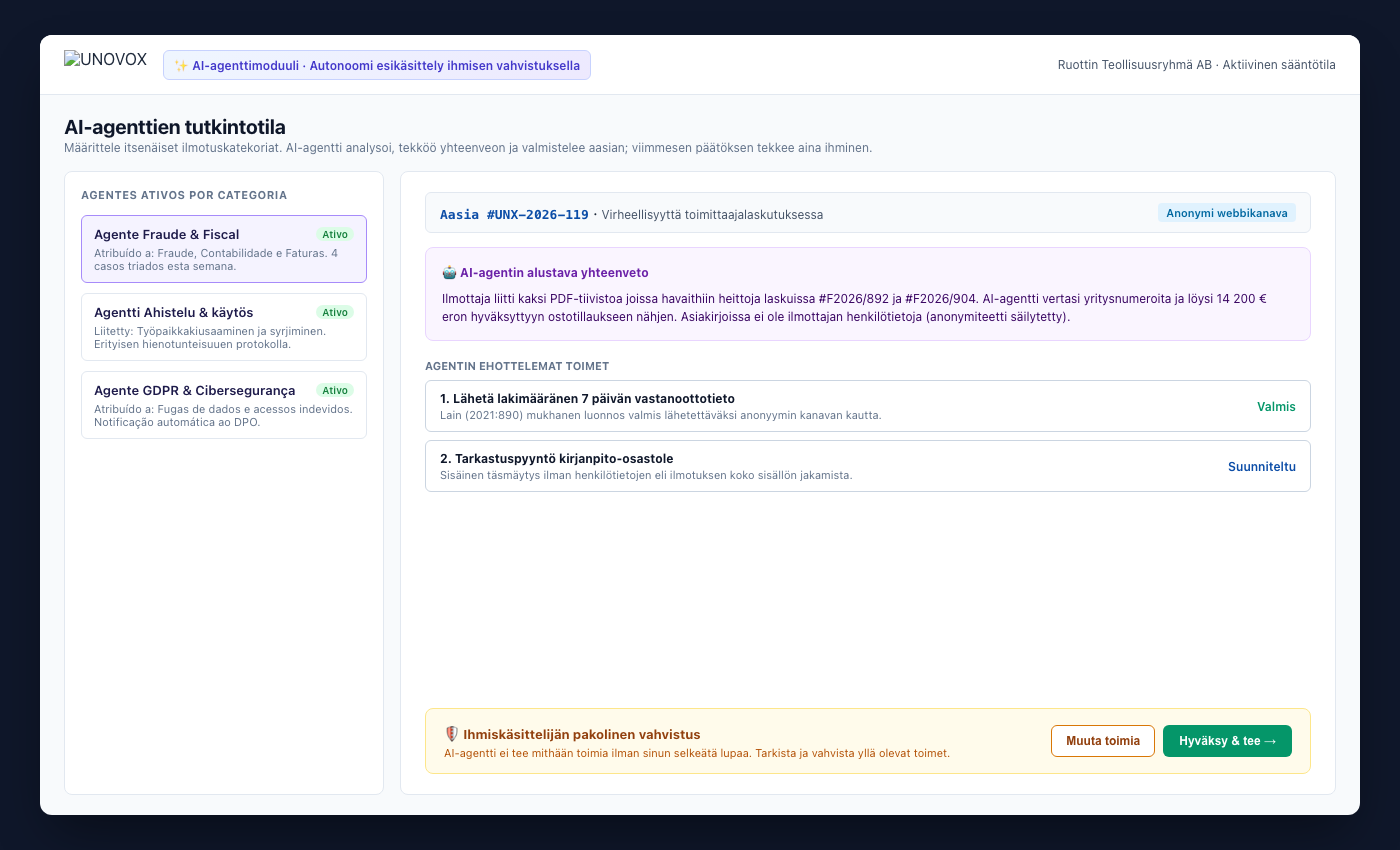Click the Ativo badge on Agente Fraude & Fiscal

click(x=335, y=234)
